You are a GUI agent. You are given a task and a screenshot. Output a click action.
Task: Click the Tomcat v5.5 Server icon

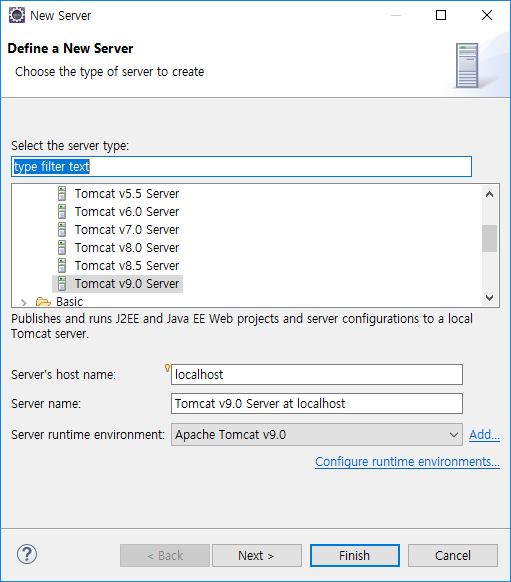(62, 194)
